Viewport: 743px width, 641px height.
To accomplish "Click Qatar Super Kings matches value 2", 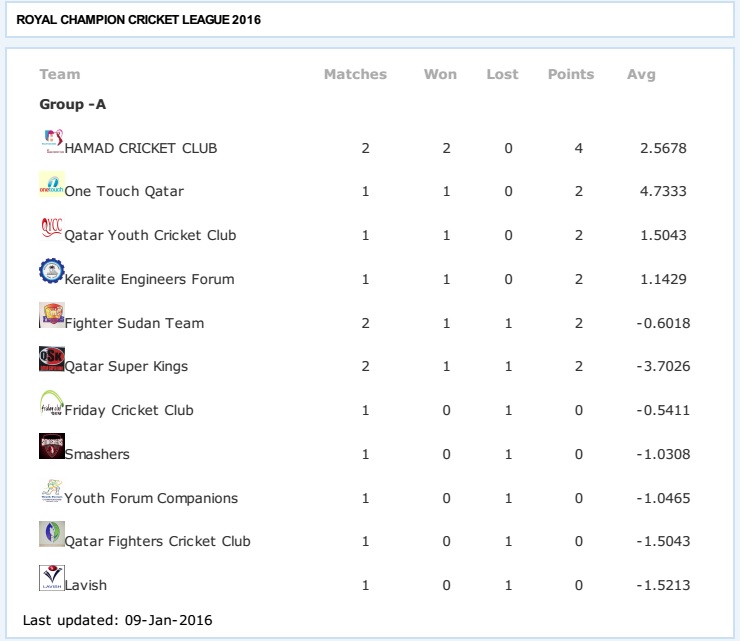I will tap(365, 366).
